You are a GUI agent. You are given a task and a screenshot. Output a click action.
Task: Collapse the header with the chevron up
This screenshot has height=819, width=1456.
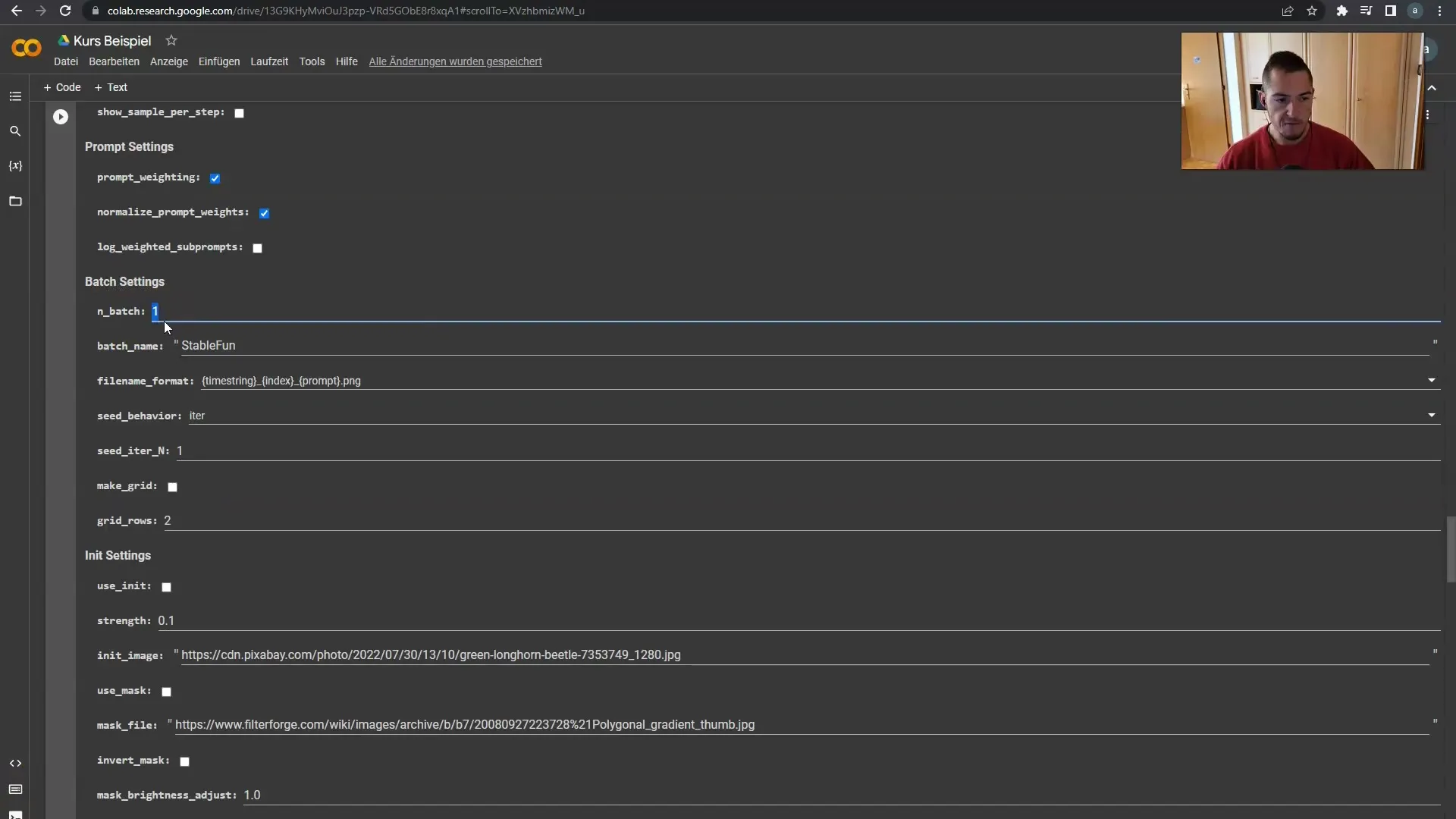1432,88
